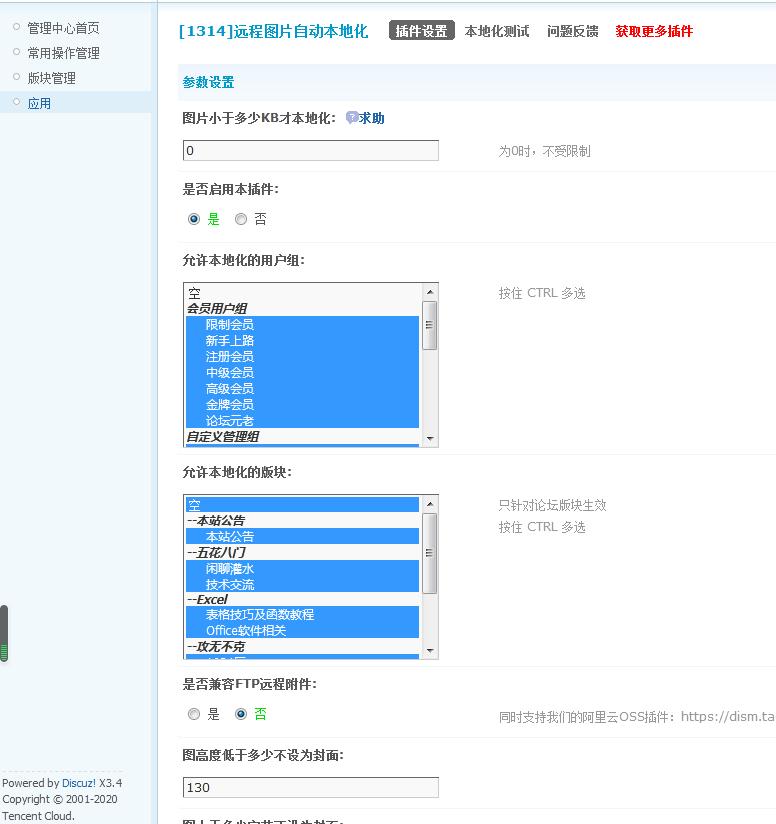Click the 求助 help link

click(x=371, y=118)
